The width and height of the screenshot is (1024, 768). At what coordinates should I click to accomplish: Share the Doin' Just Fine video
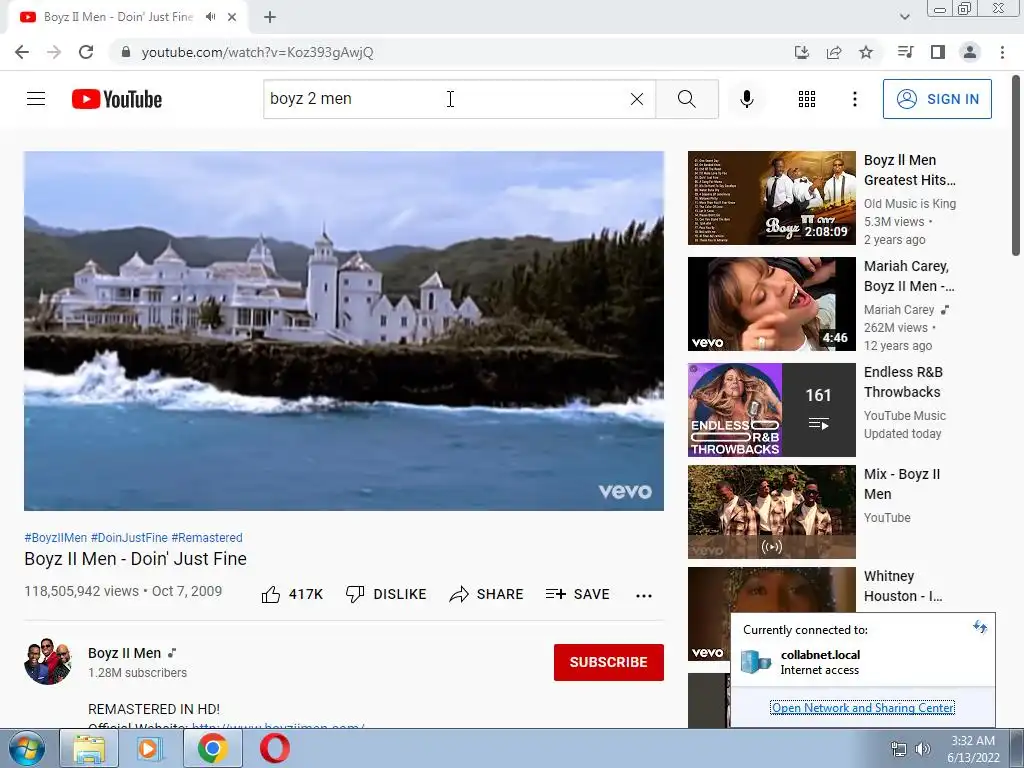tap(487, 594)
